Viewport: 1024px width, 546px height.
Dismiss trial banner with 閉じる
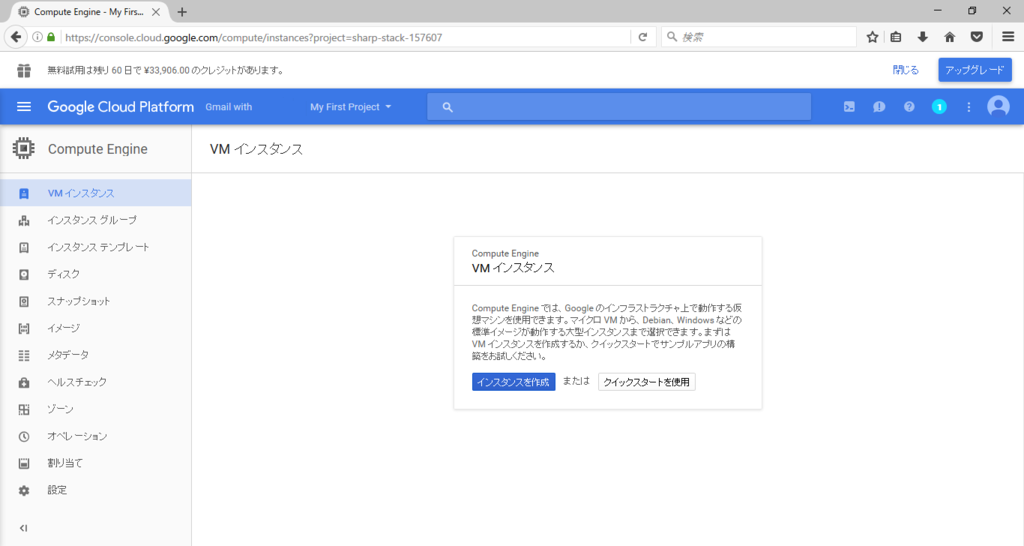click(x=906, y=70)
